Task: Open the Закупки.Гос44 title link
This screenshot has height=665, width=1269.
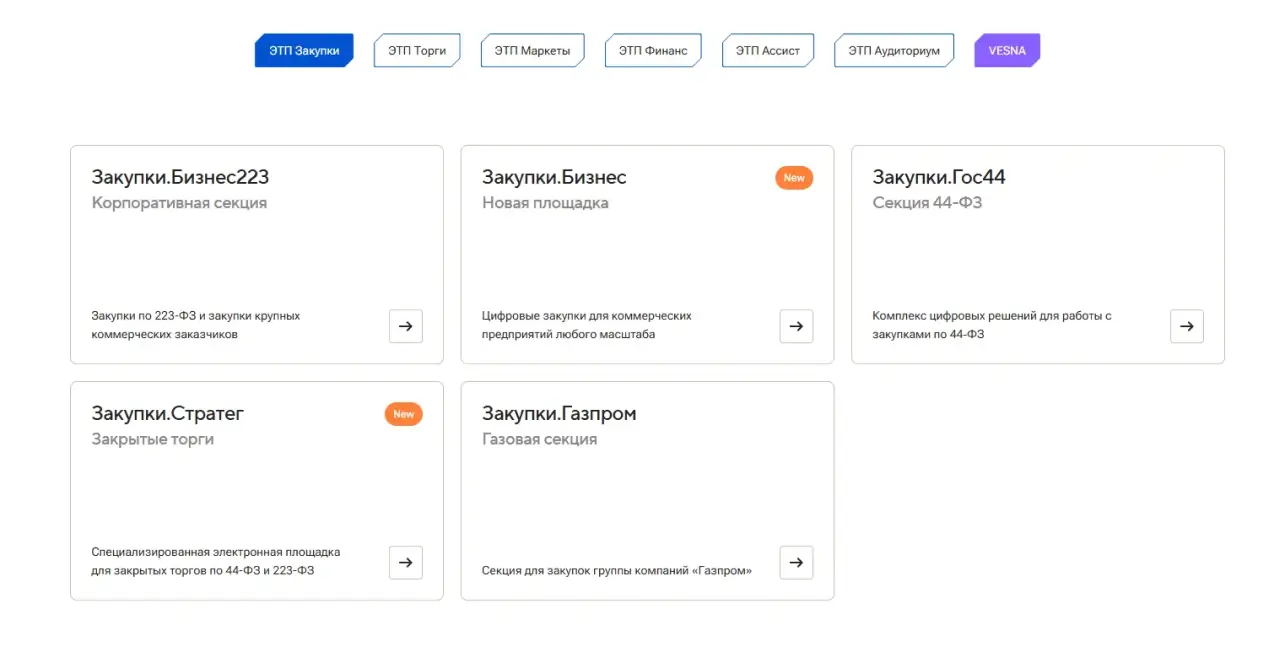Action: pyautogui.click(x=939, y=177)
